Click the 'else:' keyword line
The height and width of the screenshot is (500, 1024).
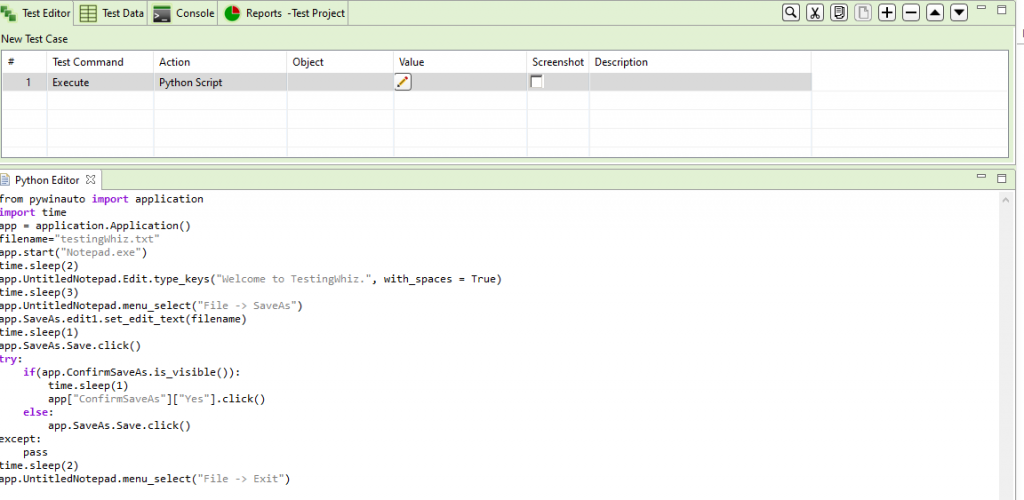tap(38, 412)
